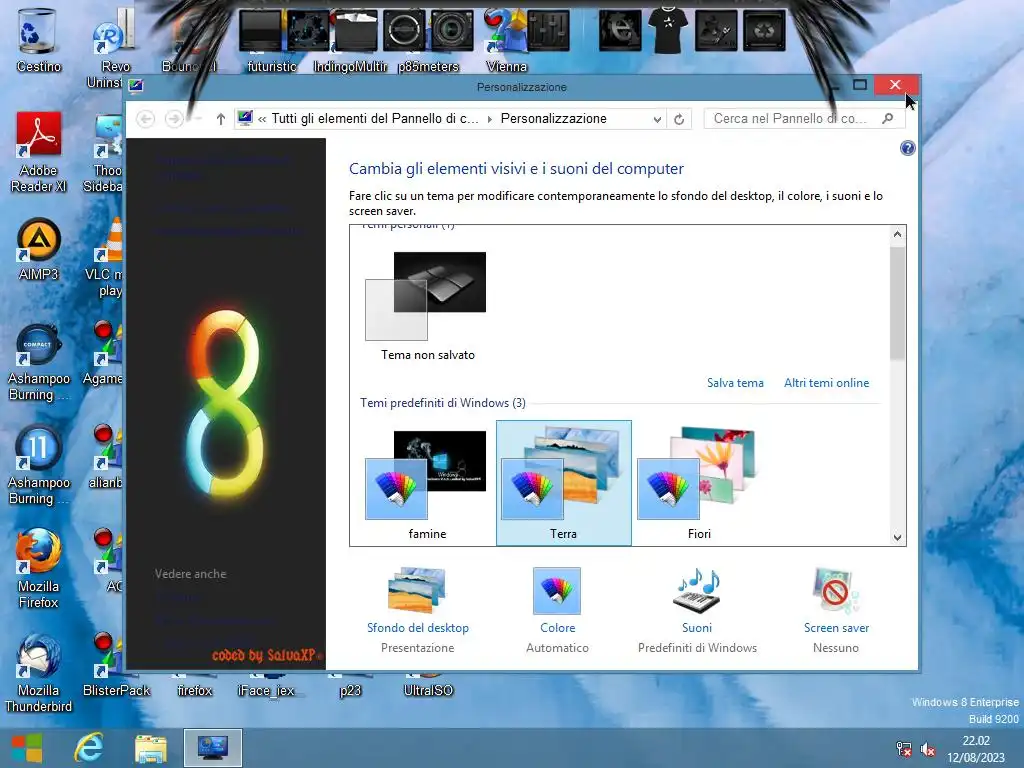Click the Personalizzazione breadcrumb segment
Viewport: 1024px width, 768px height.
pos(553,119)
